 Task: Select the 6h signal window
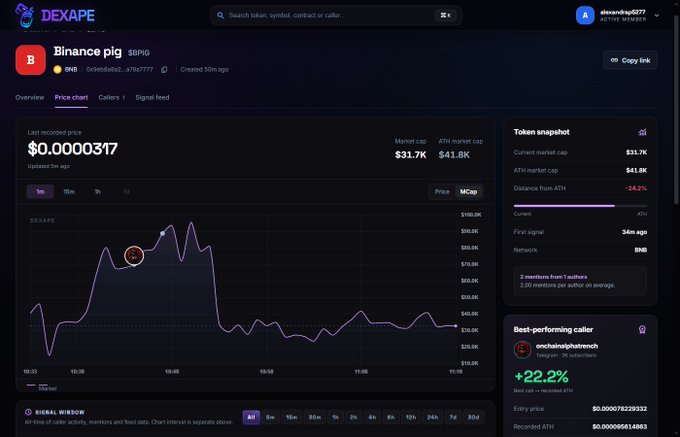coord(391,417)
